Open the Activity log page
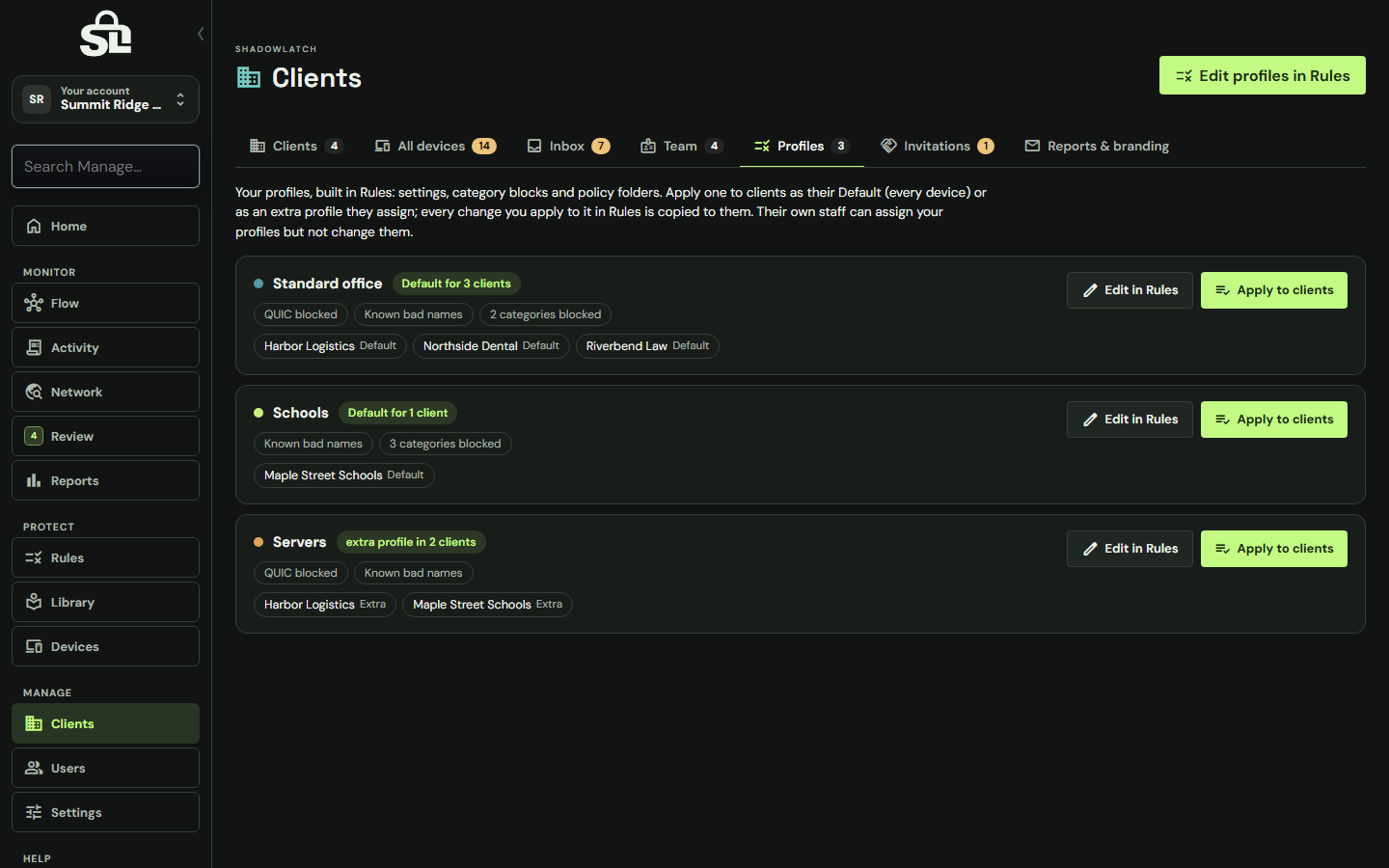 point(105,347)
